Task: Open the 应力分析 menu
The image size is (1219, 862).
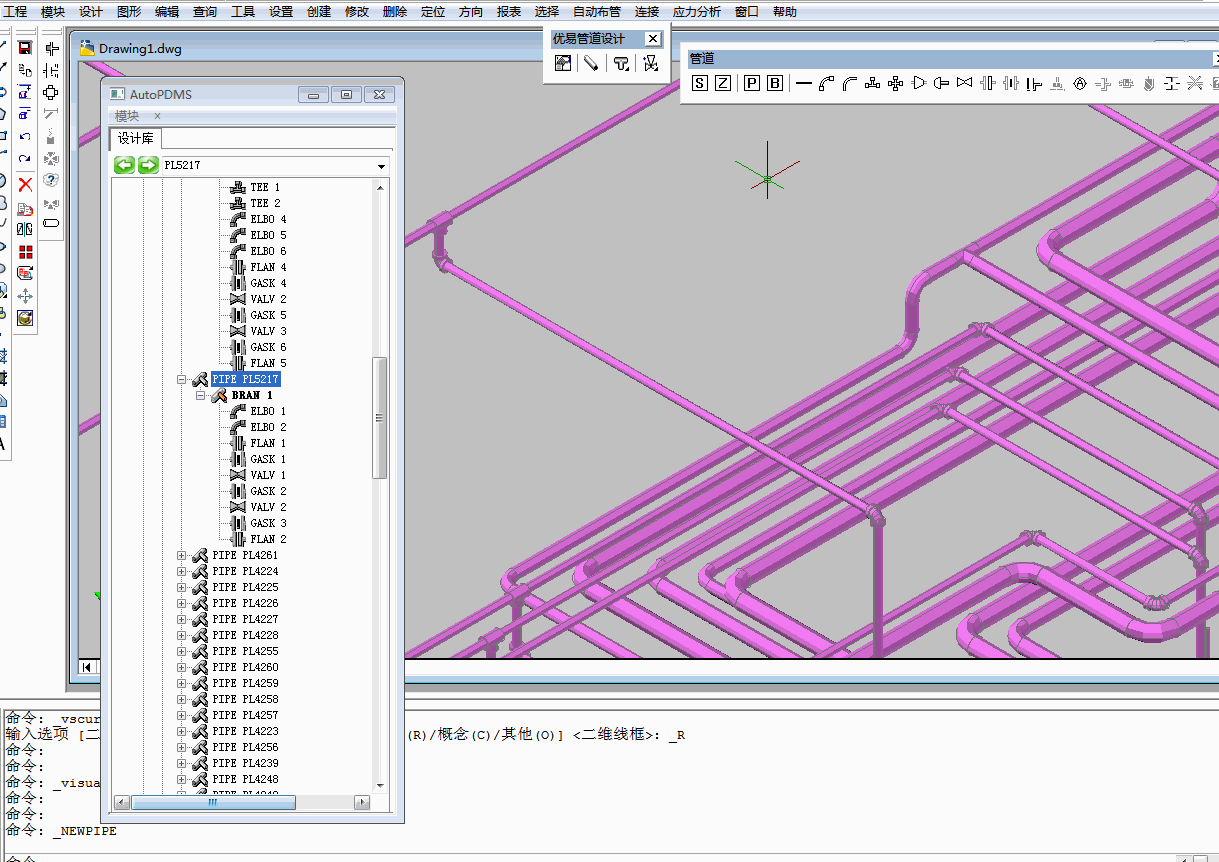Action: (x=696, y=12)
